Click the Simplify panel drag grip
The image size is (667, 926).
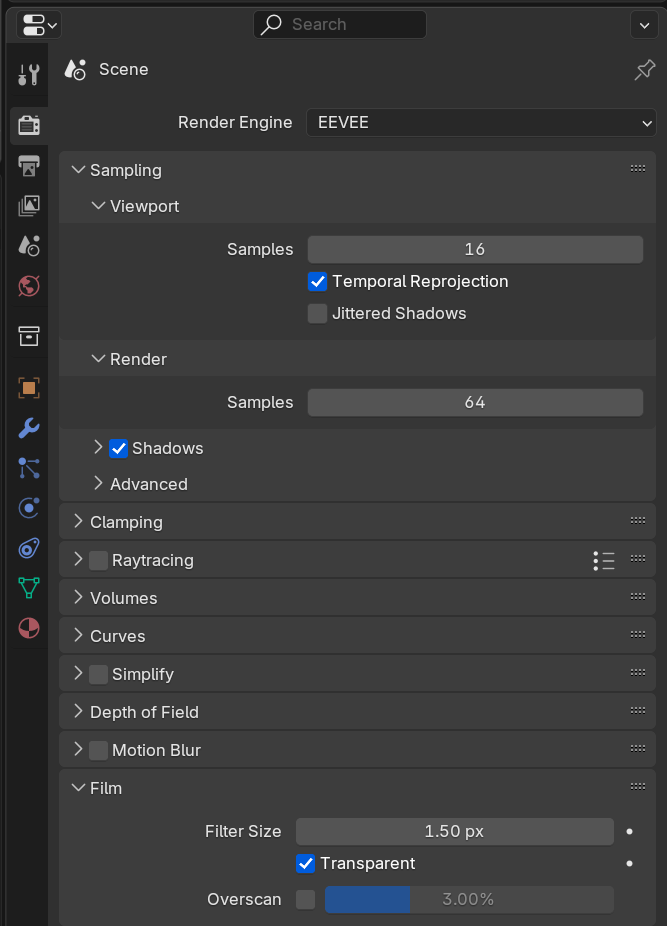[x=637, y=673]
